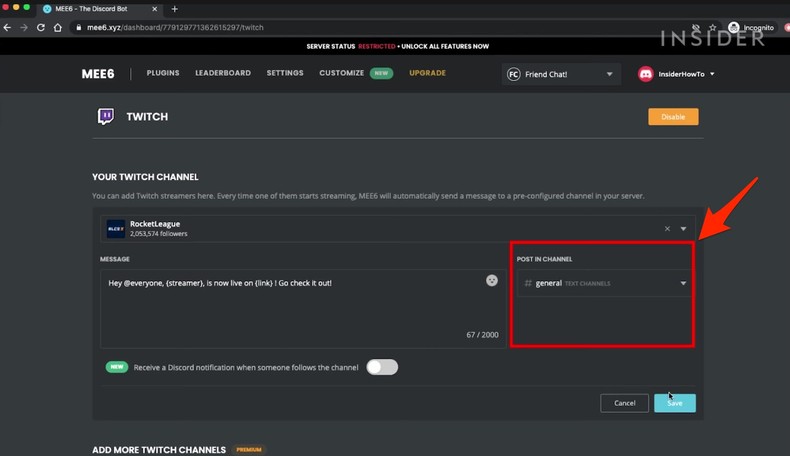790x456 pixels.
Task: Go back using the browser back arrow
Action: (x=8, y=27)
